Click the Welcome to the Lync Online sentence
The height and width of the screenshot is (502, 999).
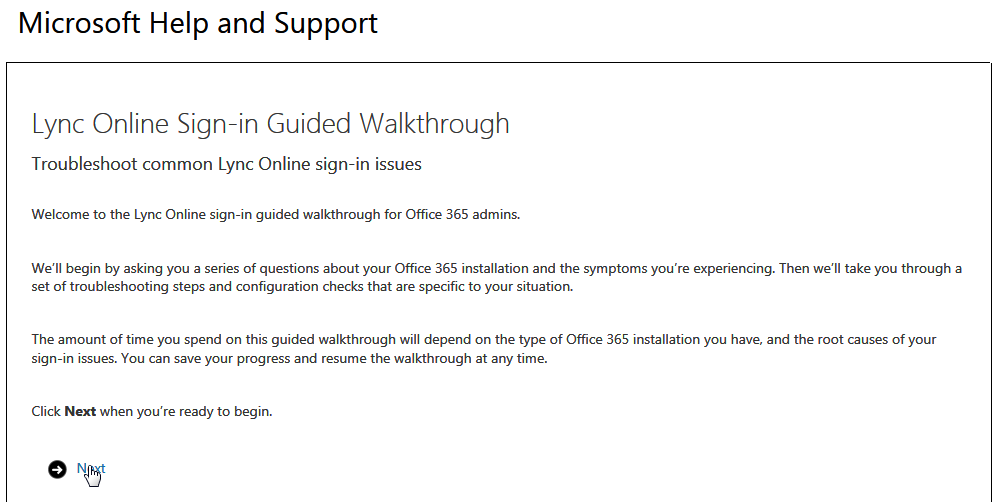[275, 214]
